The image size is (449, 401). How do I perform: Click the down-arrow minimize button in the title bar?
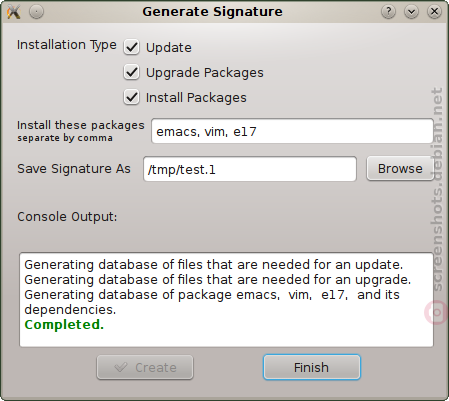[x=411, y=12]
